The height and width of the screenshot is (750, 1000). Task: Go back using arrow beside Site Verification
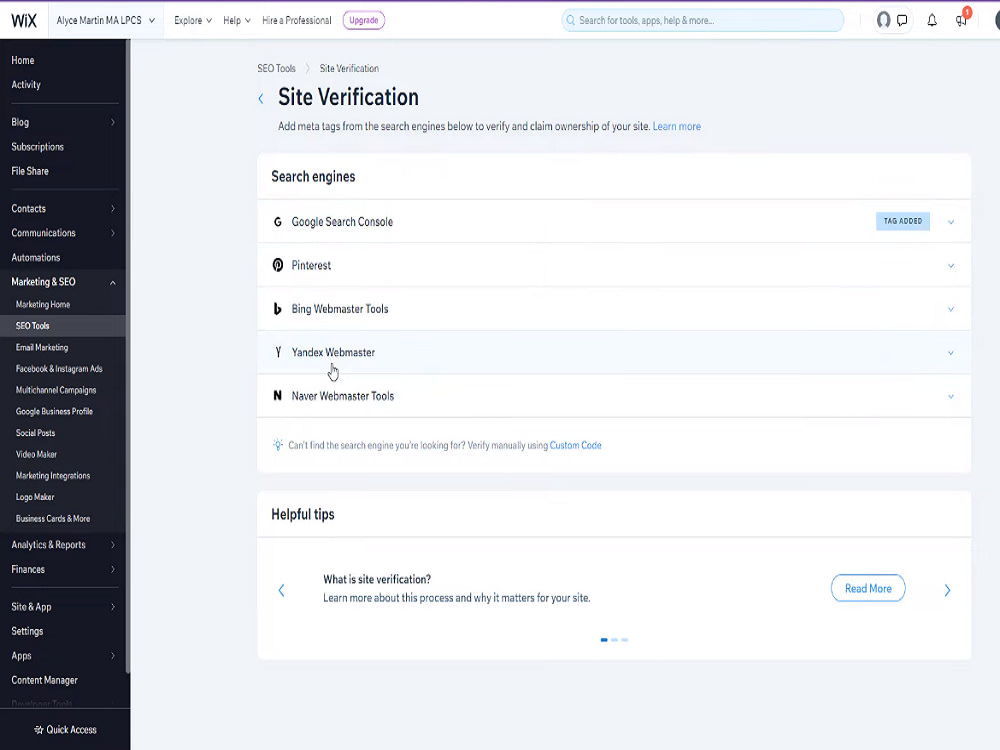(261, 99)
